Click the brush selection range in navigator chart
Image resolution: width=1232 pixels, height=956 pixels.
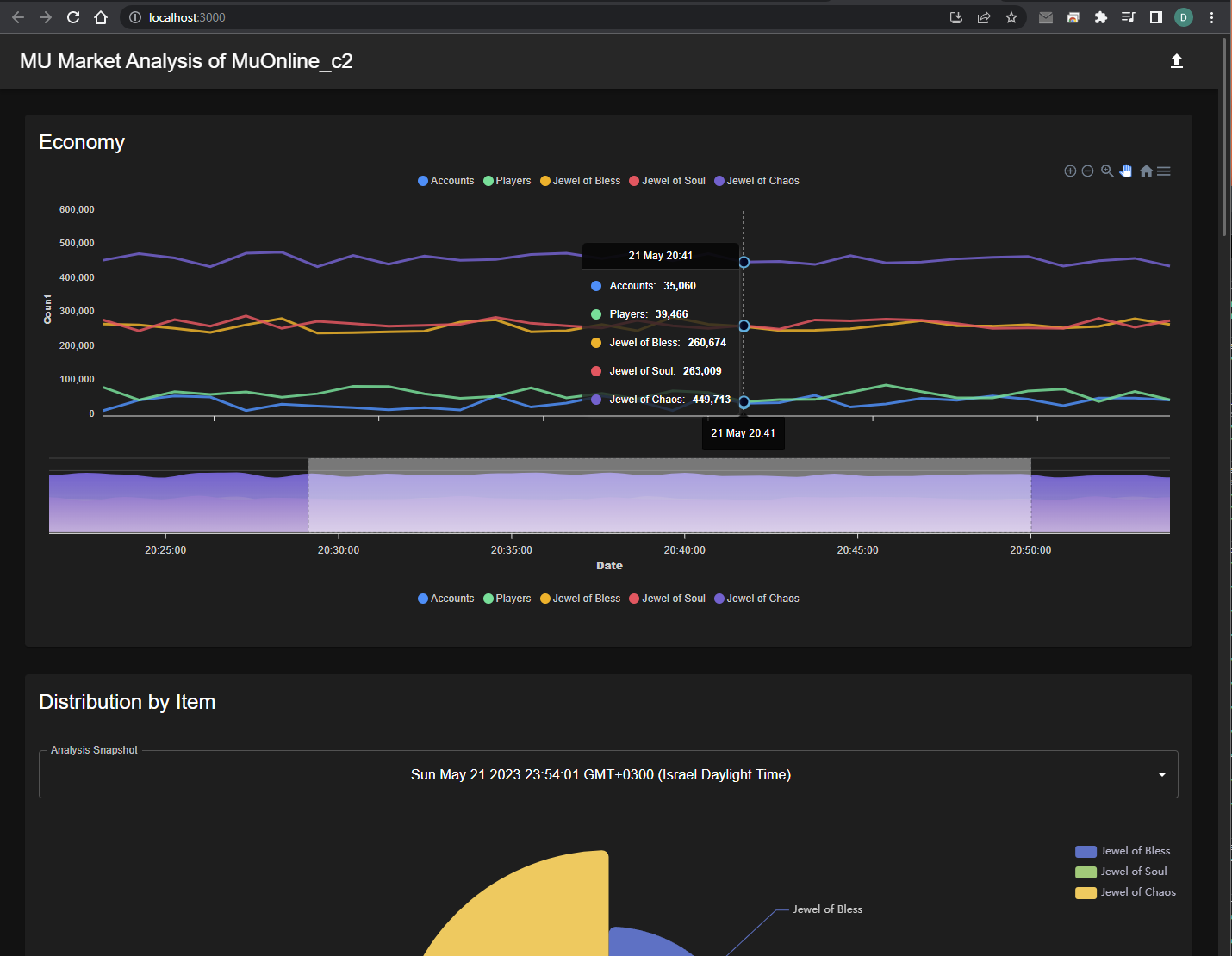(669, 495)
